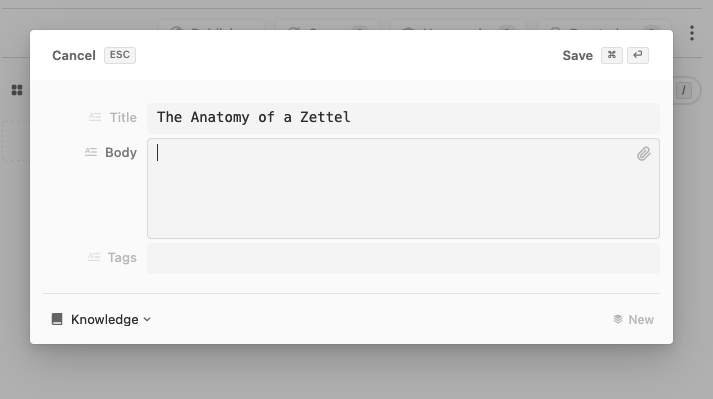Click the text field icon beside Title
The image size is (713, 399).
pyautogui.click(x=95, y=117)
